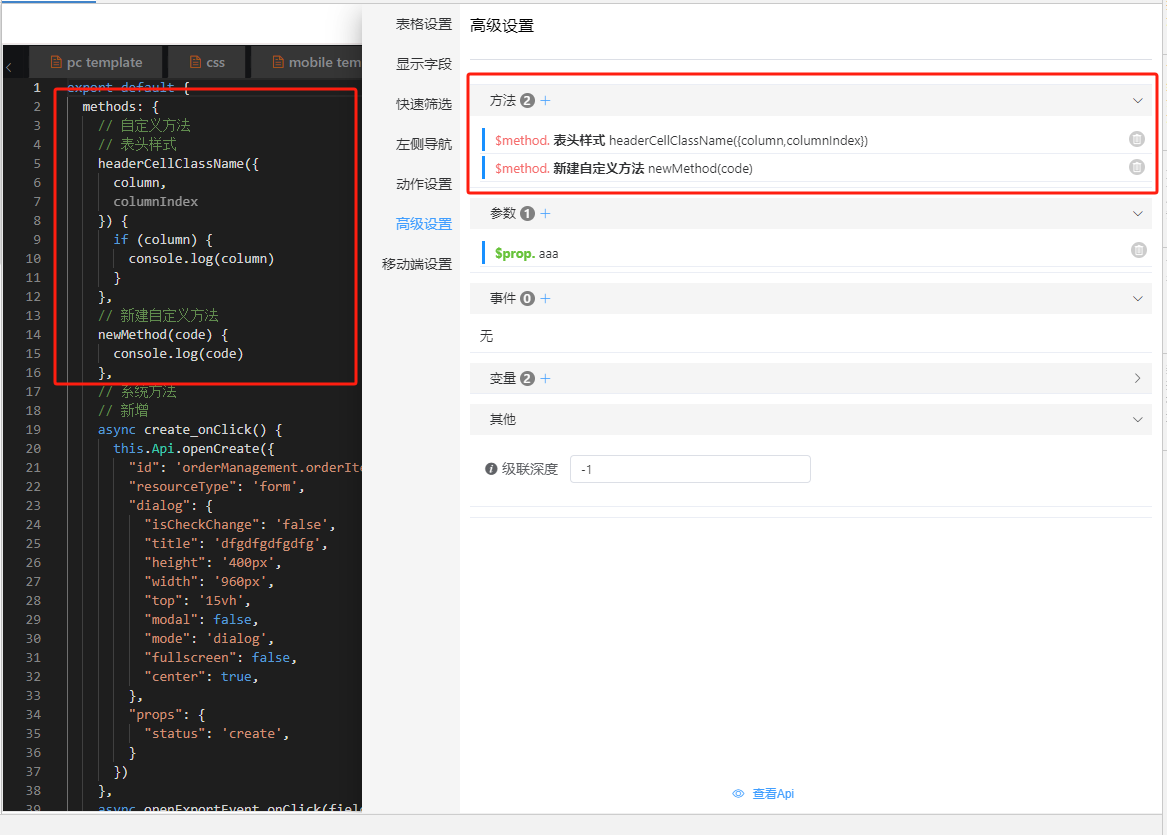
Task: Add a new 参数 with the plus icon
Action: click(x=546, y=213)
